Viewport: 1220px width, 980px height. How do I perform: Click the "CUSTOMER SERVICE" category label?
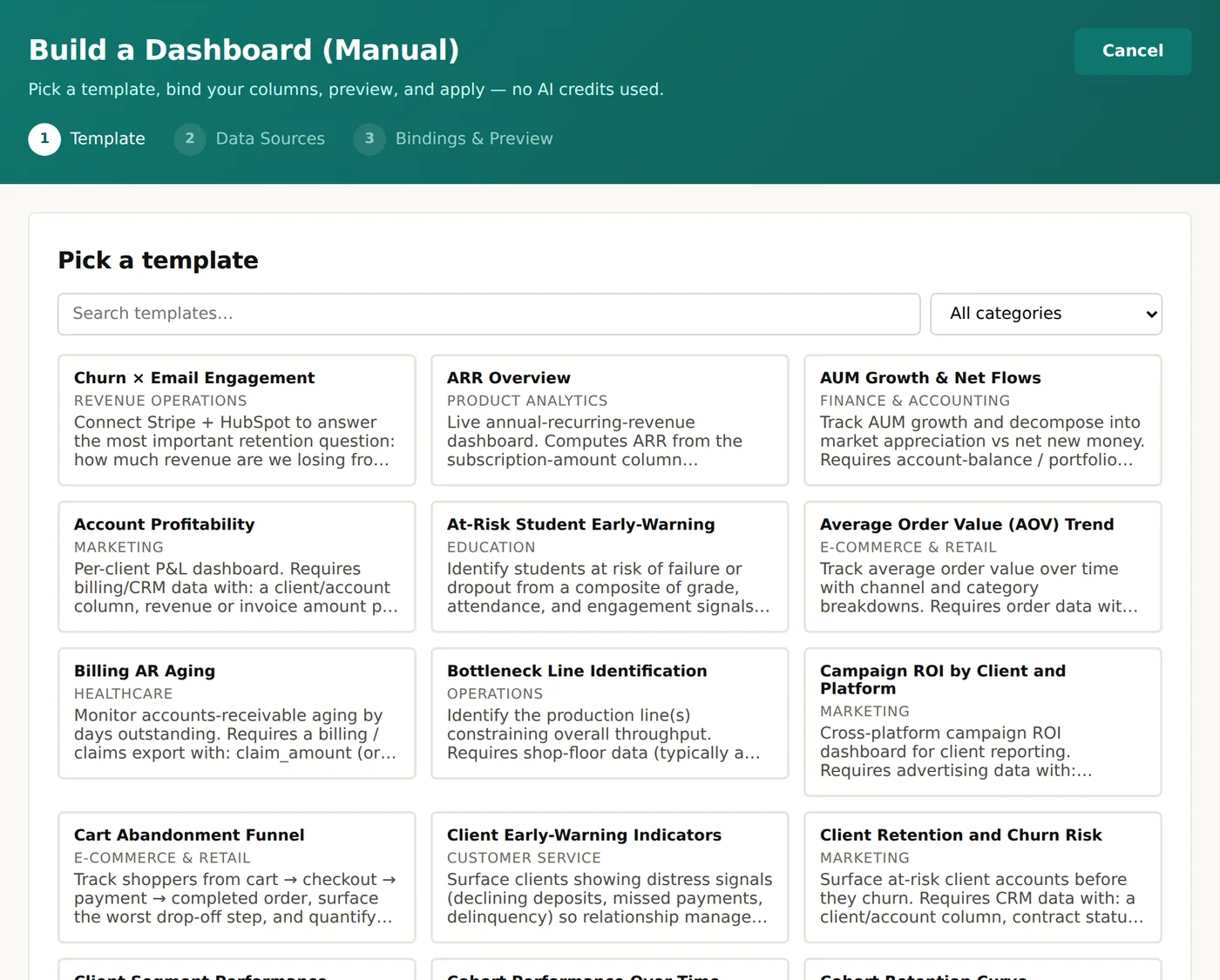click(524, 858)
